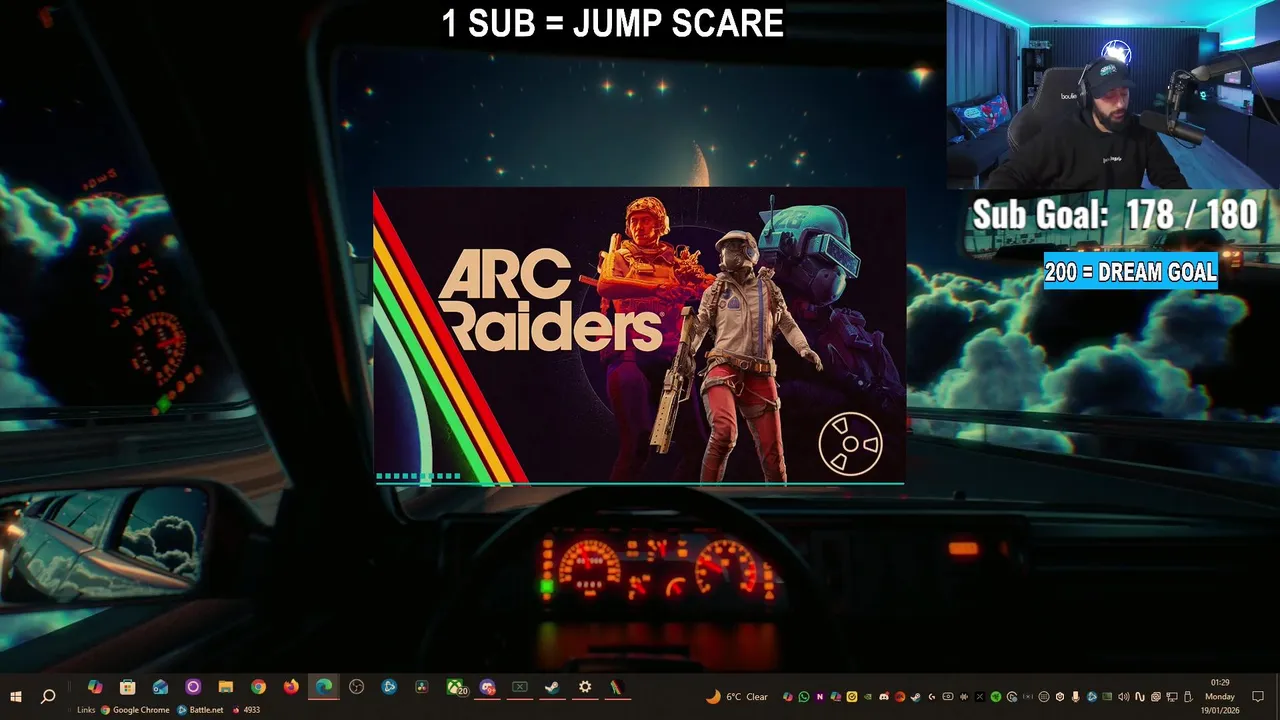This screenshot has height=720, width=1280.
Task: Switch to Microsoft Edge taskbar icon
Action: click(x=324, y=687)
